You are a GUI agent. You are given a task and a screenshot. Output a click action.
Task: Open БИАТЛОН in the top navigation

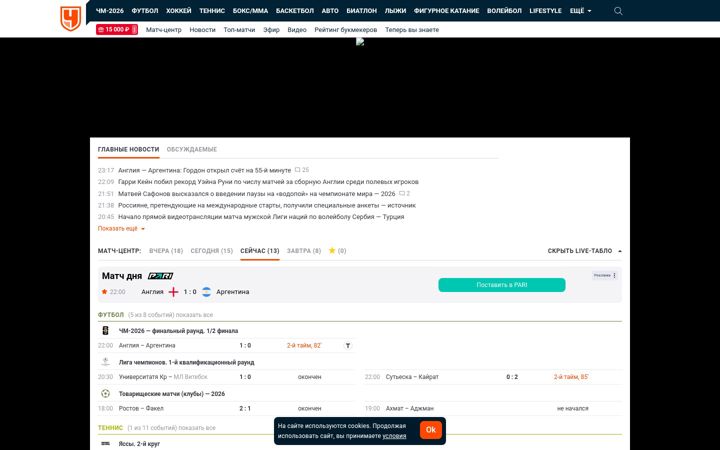(x=362, y=11)
